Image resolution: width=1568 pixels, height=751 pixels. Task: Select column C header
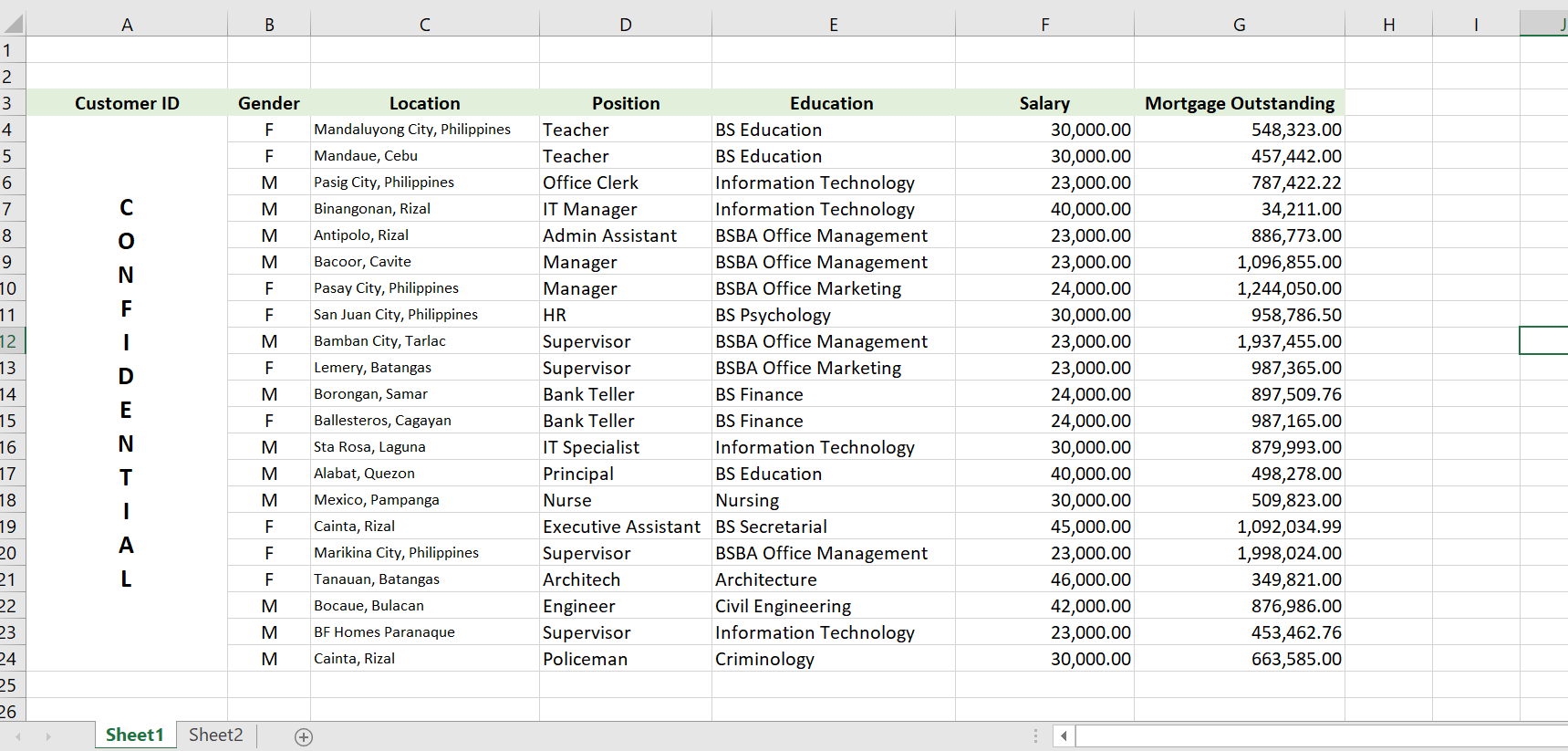point(424,25)
